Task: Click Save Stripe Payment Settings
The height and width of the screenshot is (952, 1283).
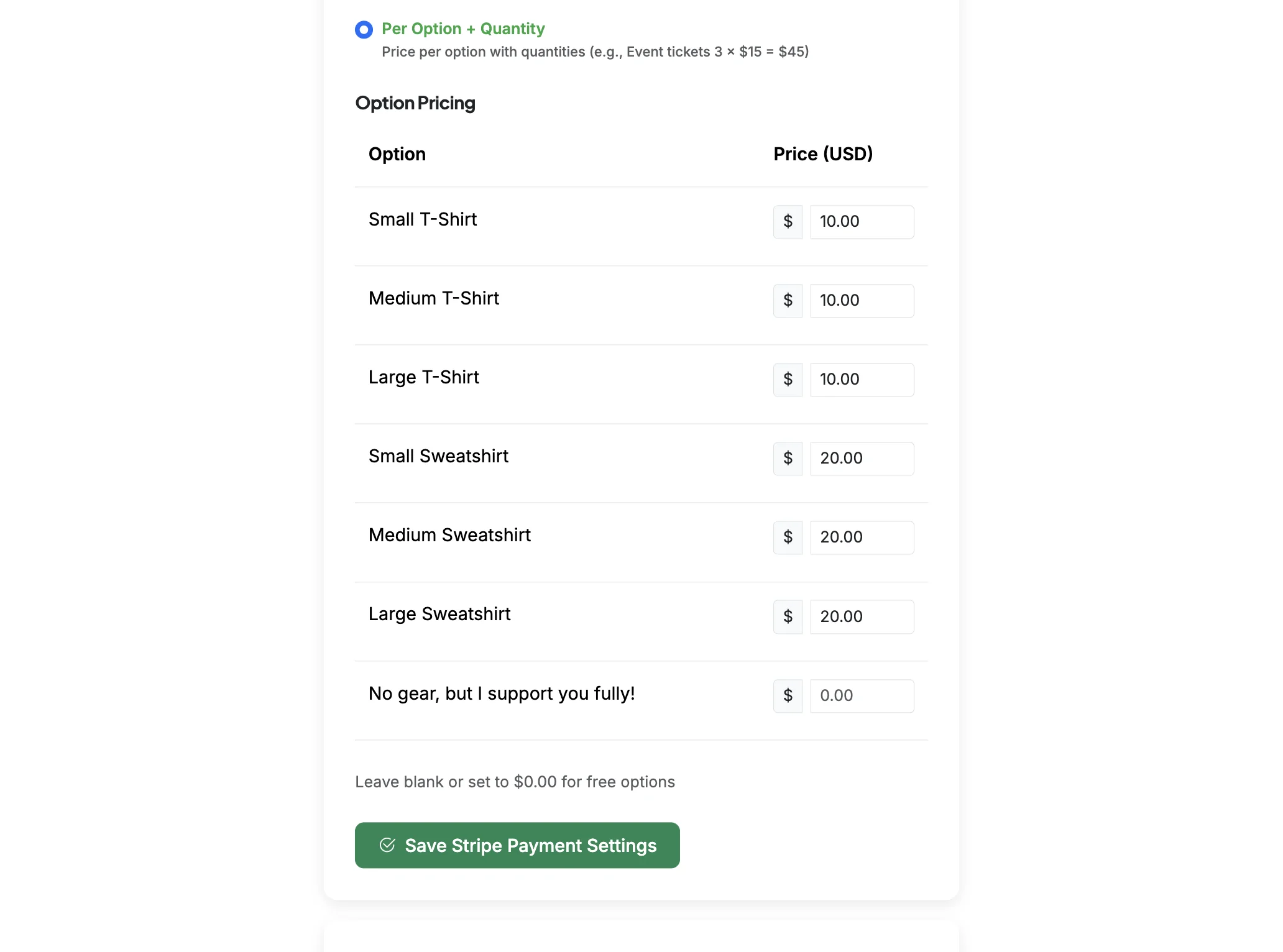Action: tap(517, 845)
